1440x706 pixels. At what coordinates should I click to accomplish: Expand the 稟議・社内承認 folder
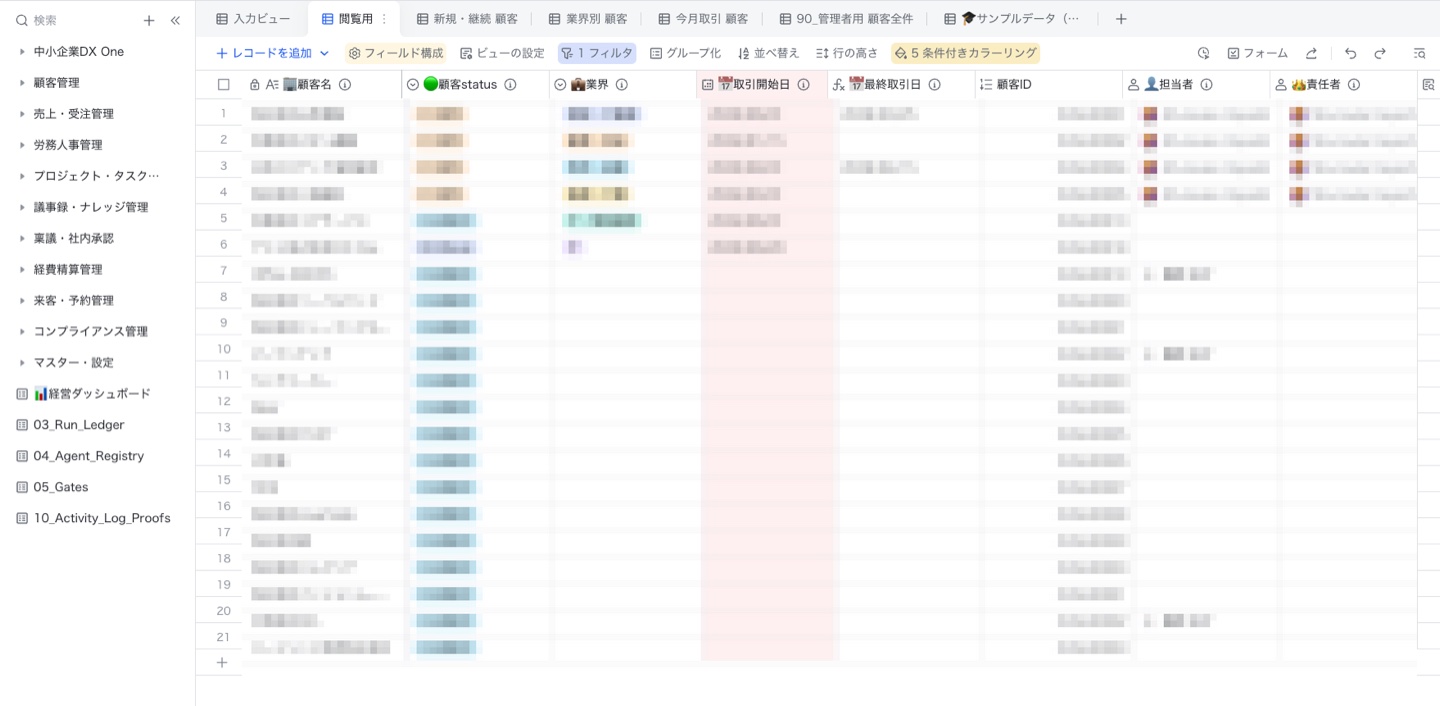click(22, 238)
